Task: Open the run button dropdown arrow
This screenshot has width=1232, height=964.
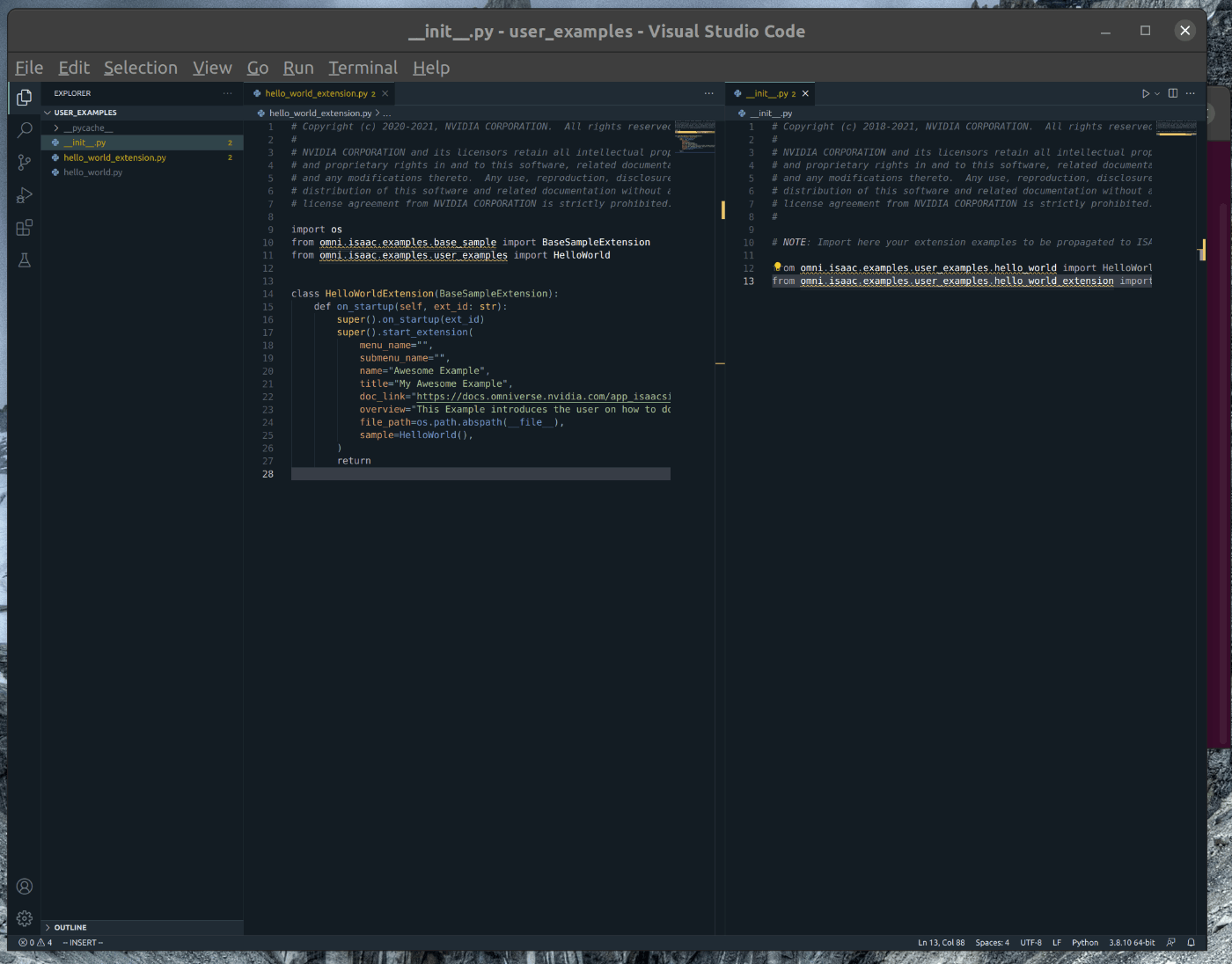Action: point(1157,93)
